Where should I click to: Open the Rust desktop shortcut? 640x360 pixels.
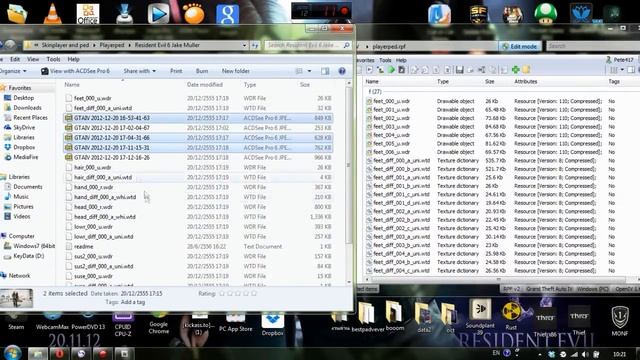pyautogui.click(x=511, y=316)
